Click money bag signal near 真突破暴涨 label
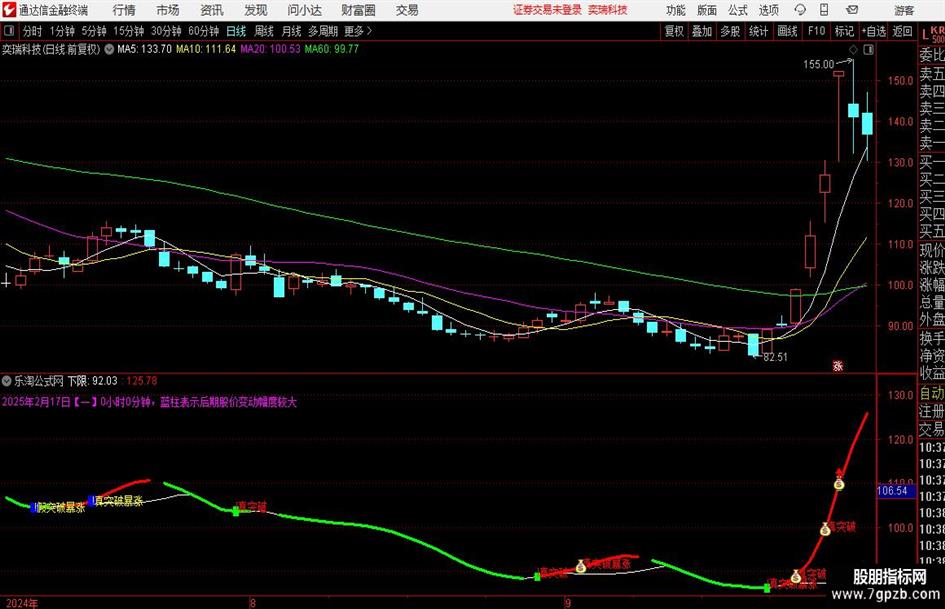945x609 pixels. click(x=581, y=566)
